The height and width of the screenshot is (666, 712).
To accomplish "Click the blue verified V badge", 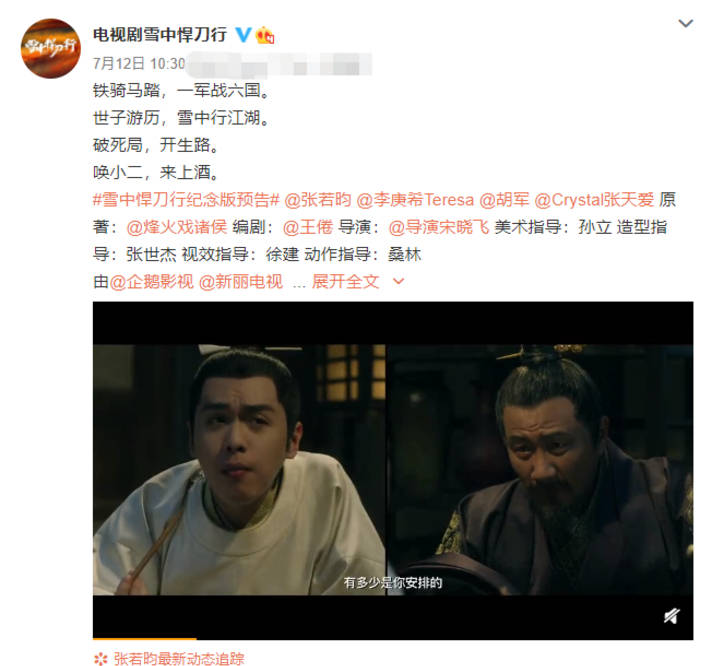I will point(244,35).
